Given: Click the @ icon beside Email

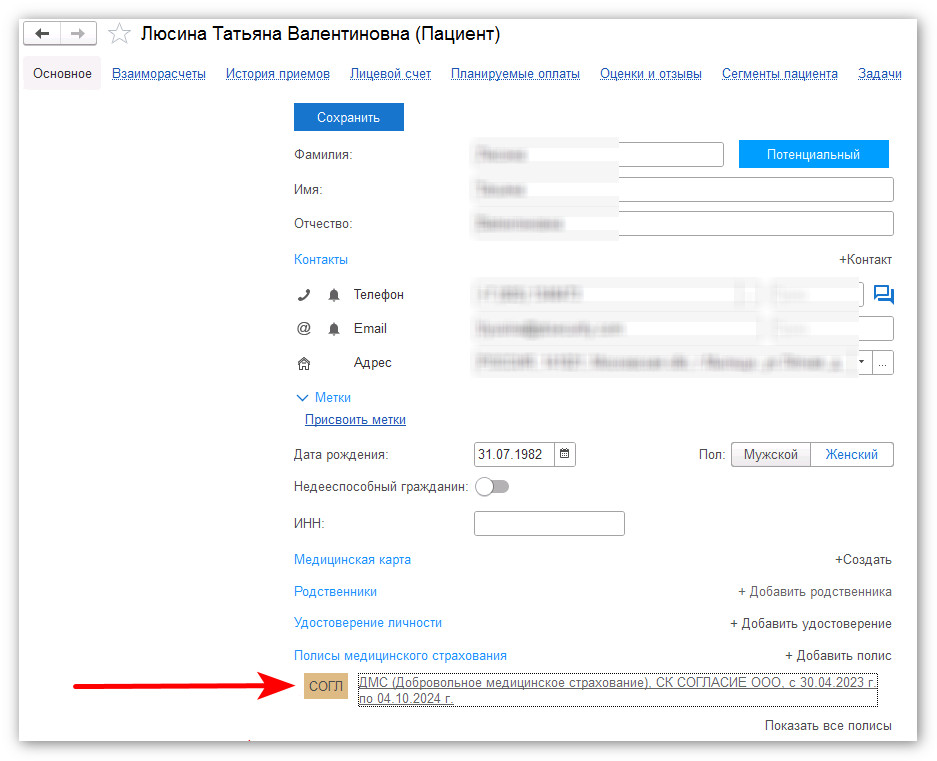Looking at the screenshot, I should point(304,328).
